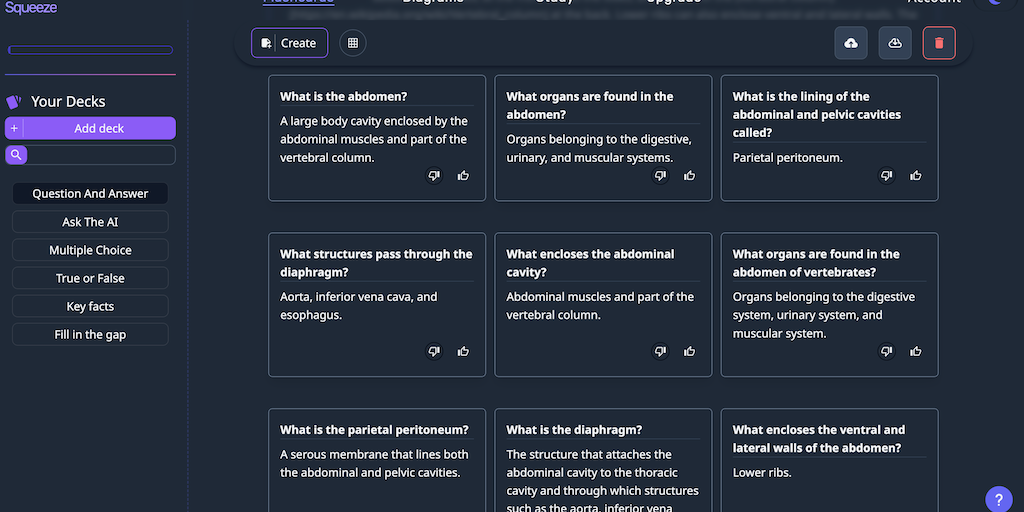Image resolution: width=1024 pixels, height=512 pixels.
Task: Click the Add deck button
Action: [99, 128]
